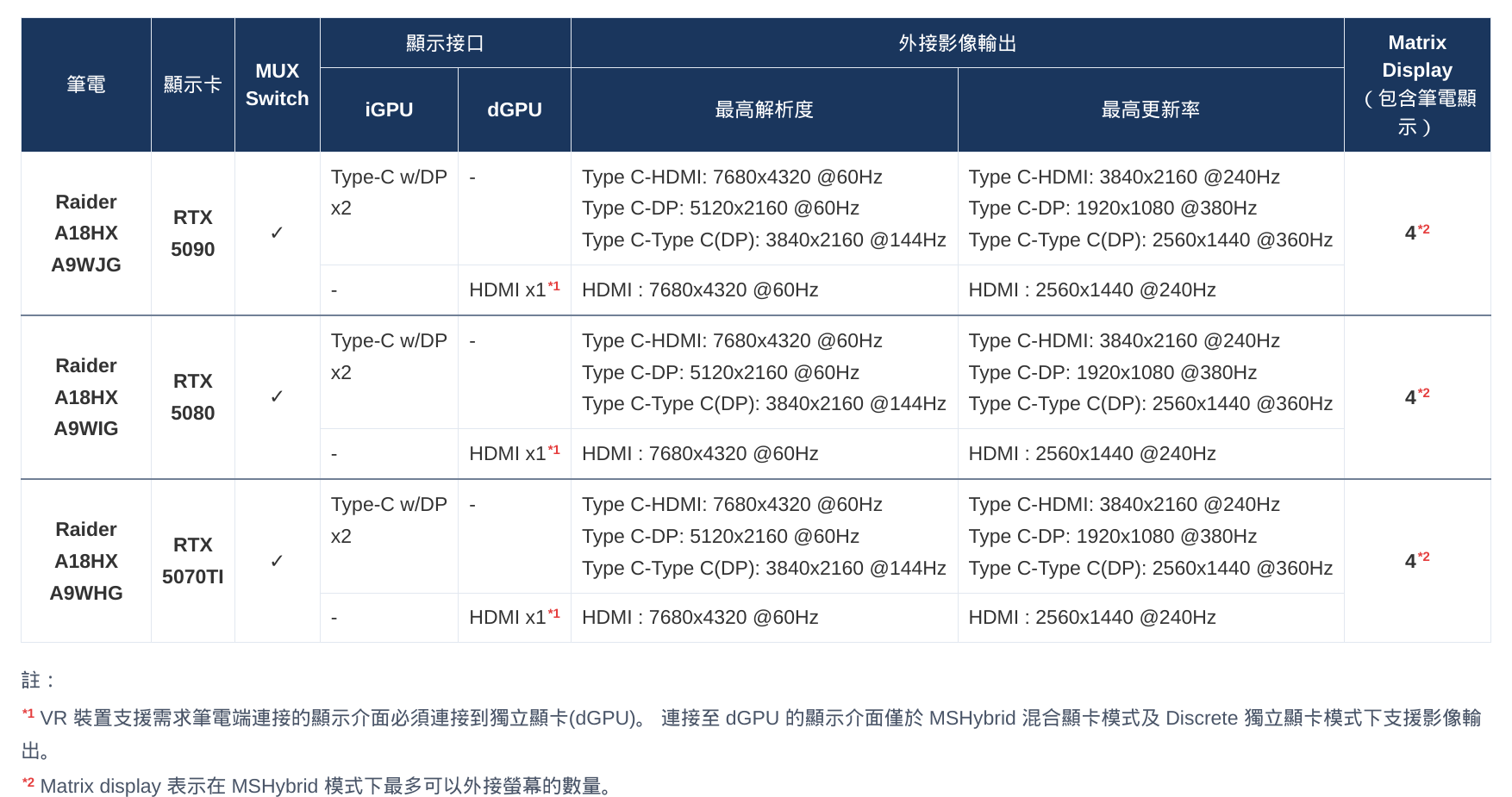
Task: Click HDMI : 2560x1440 @240Hz for RTX 5090
Action: [x=1092, y=290]
